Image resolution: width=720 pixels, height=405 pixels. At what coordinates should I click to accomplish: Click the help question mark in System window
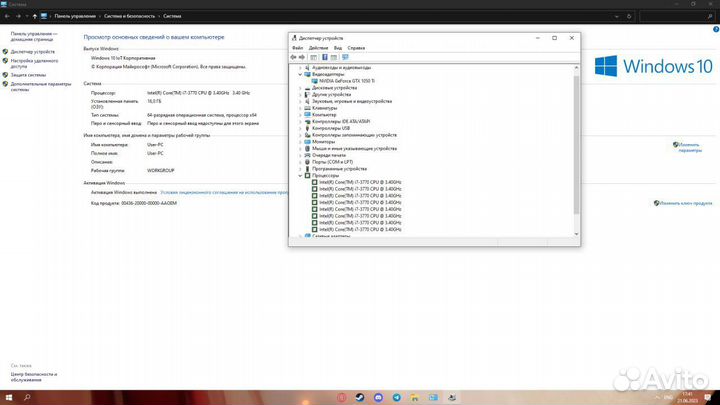(x=716, y=29)
